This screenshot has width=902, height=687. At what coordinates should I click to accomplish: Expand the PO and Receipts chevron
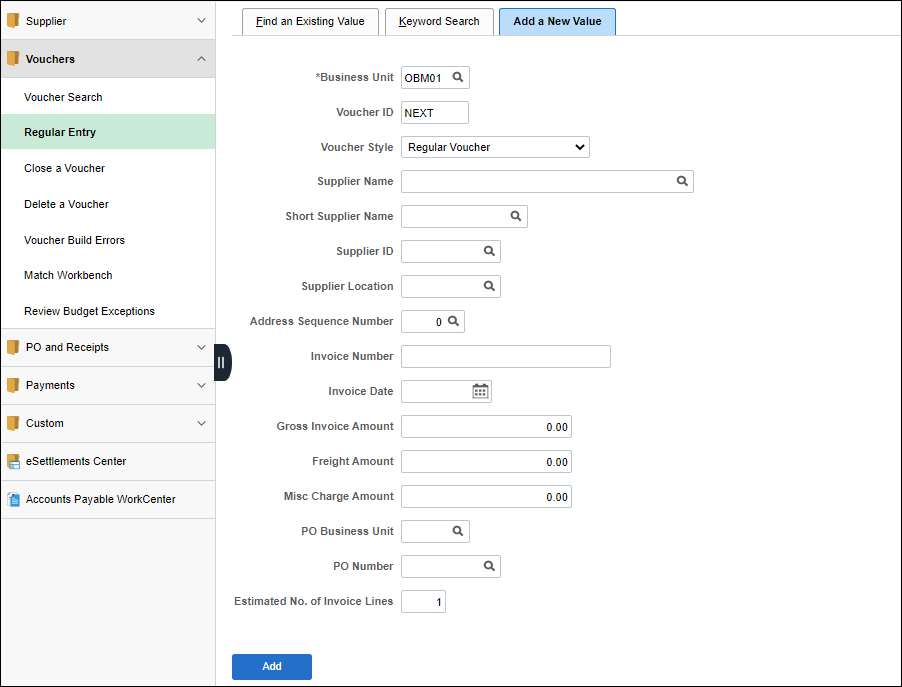[201, 347]
